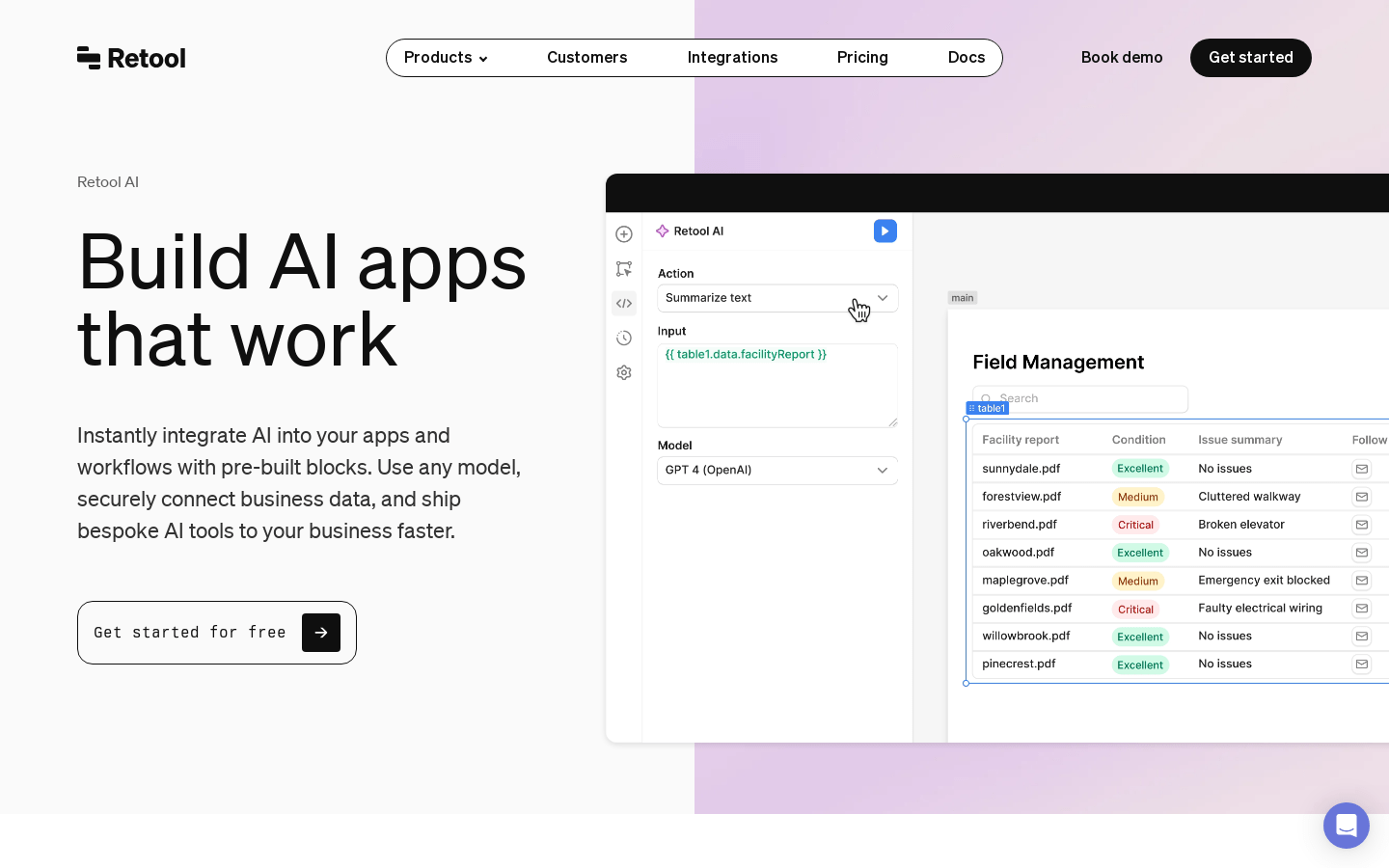Click the Condition column header
The image size is (1389, 868).
pos(1139,440)
